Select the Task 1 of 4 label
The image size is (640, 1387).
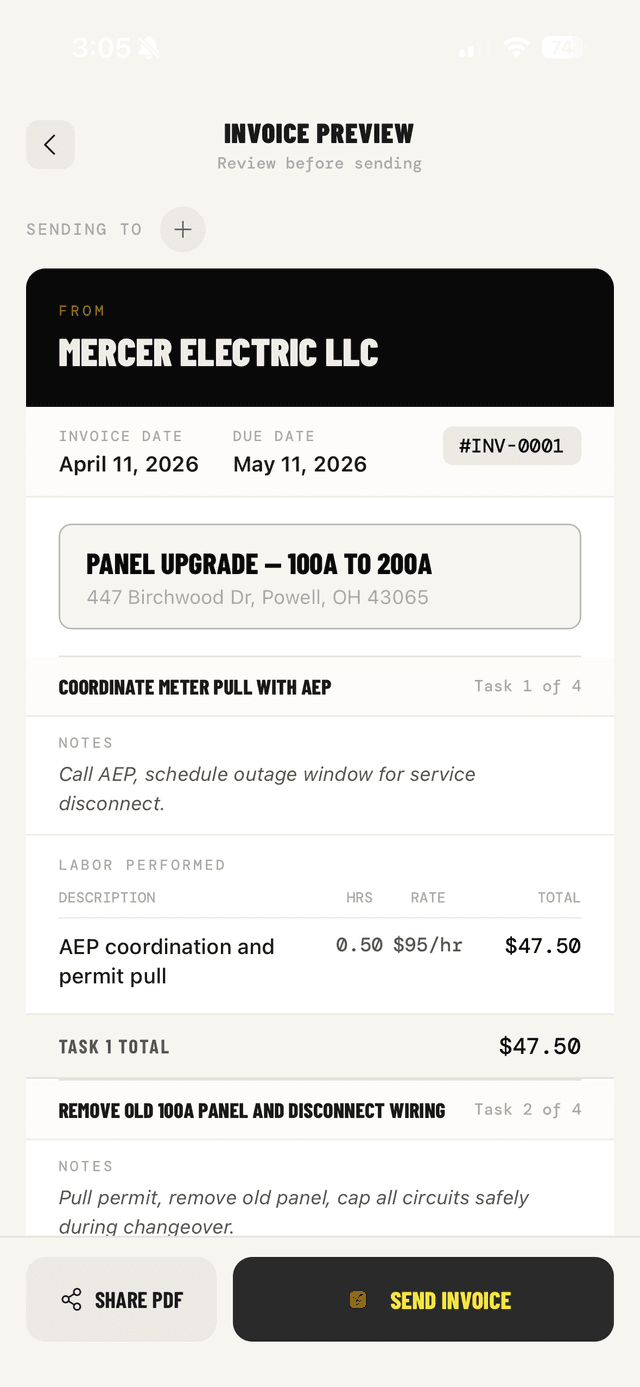click(x=527, y=686)
